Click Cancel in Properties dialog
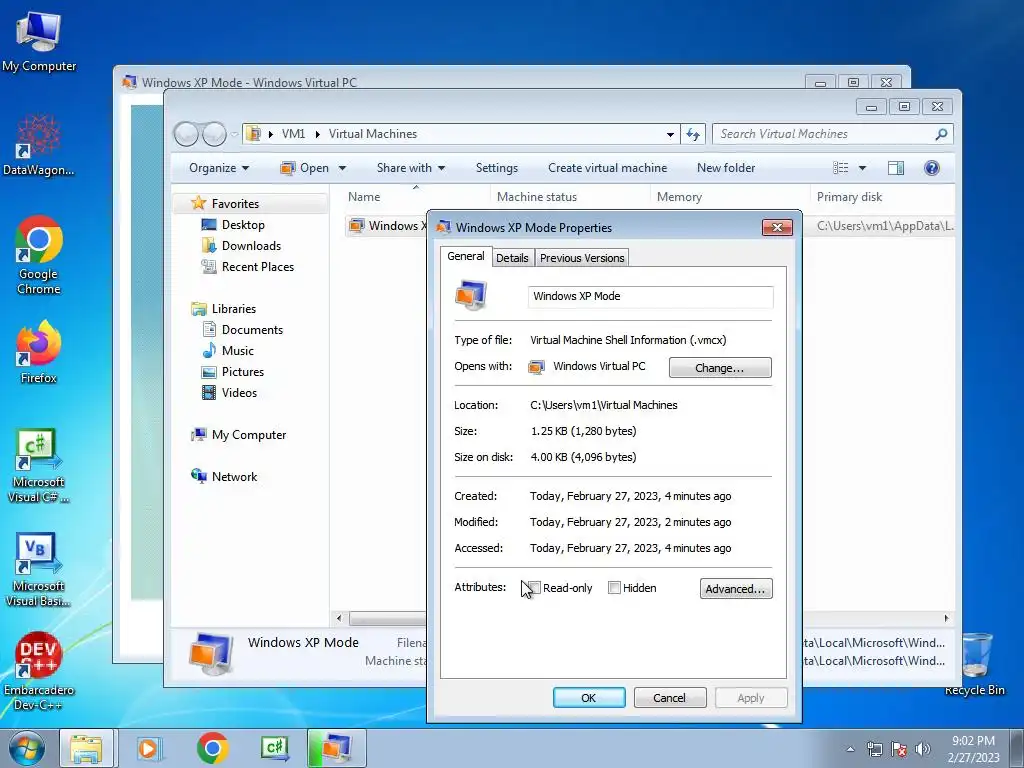Screen dimensions: 1024x768 coord(669,697)
